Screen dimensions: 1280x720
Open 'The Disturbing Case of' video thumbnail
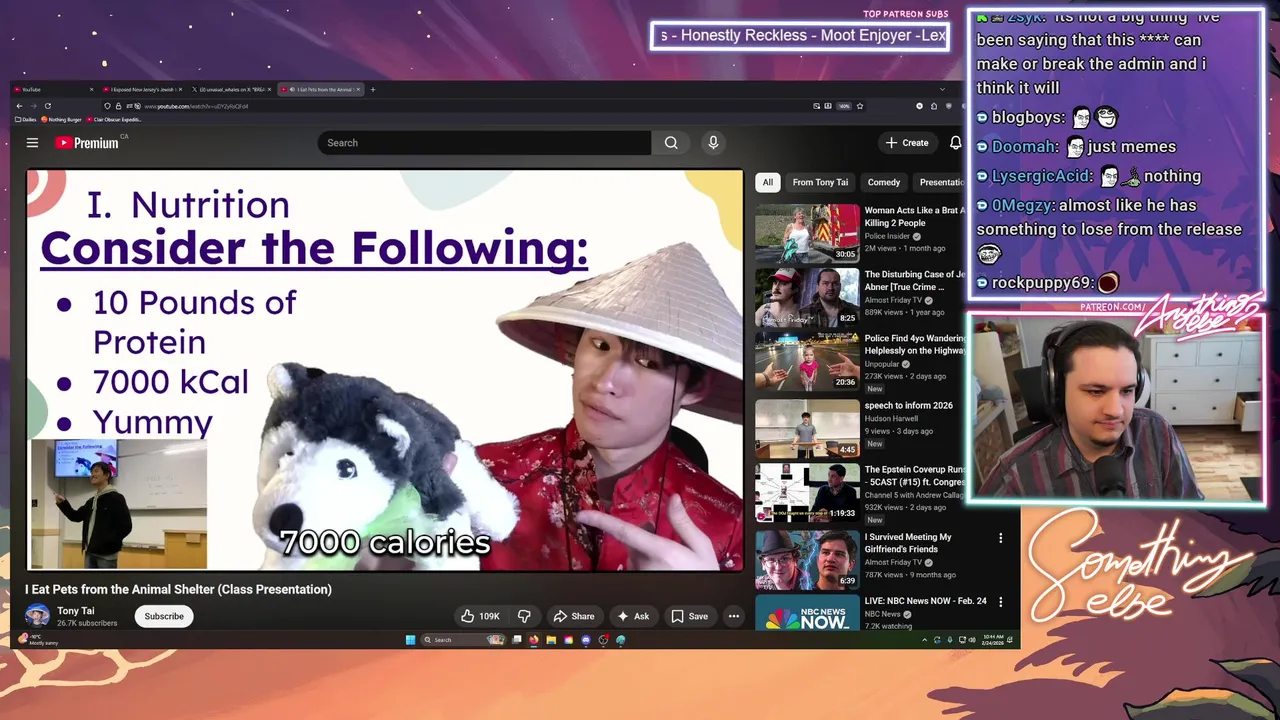(807, 297)
